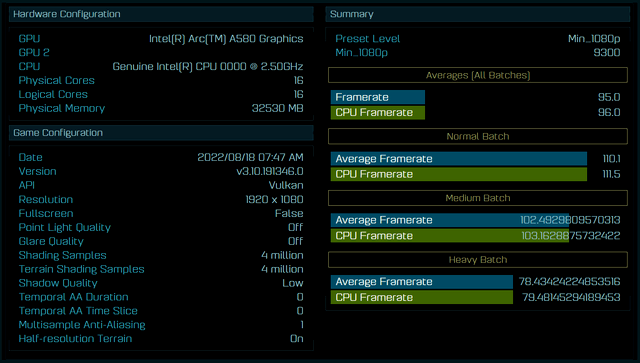Click the Medium Batch Average Framerate bar
This screenshot has height=363, width=640.
pyautogui.click(x=450, y=220)
